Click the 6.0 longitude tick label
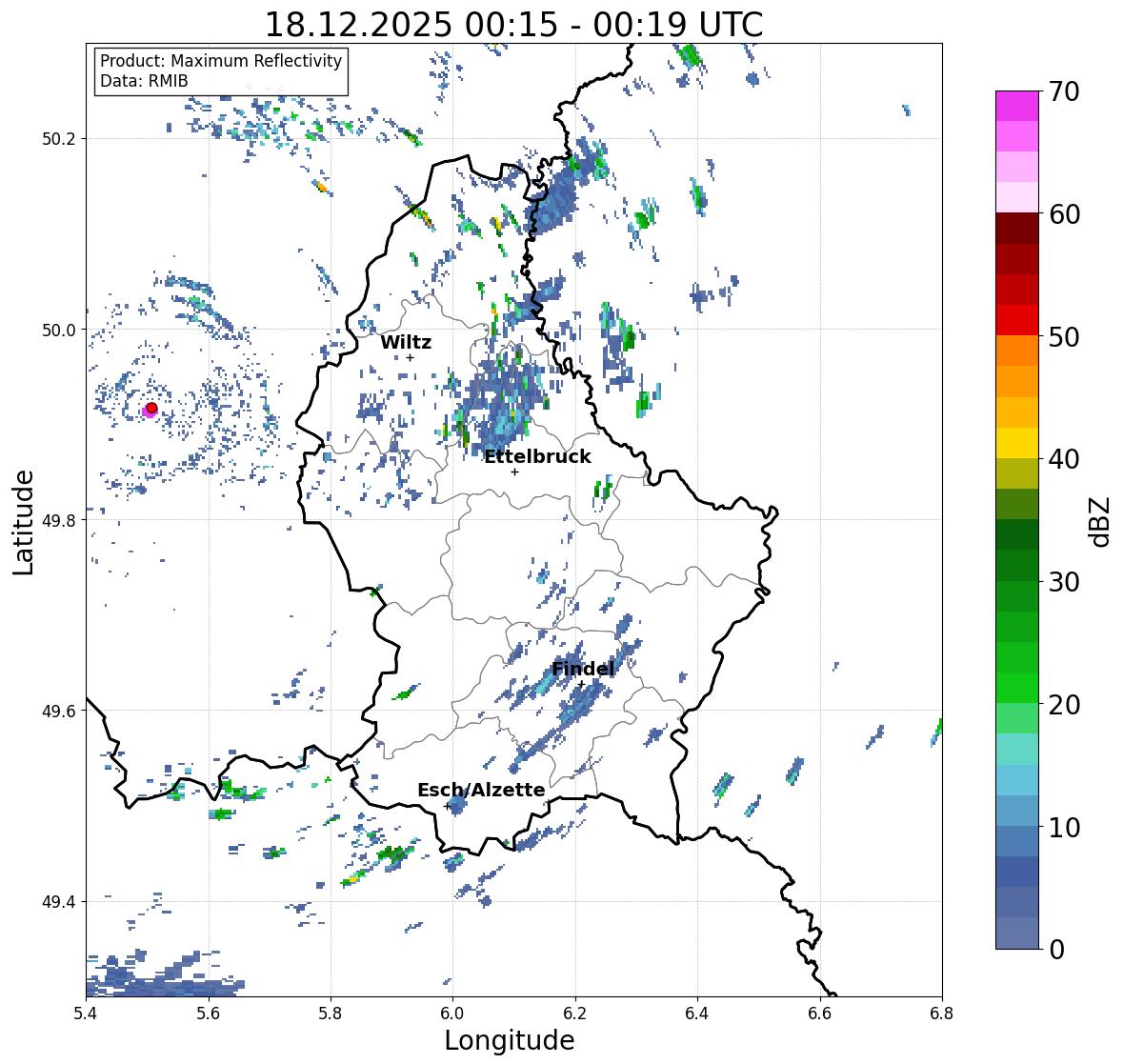 (452, 1013)
